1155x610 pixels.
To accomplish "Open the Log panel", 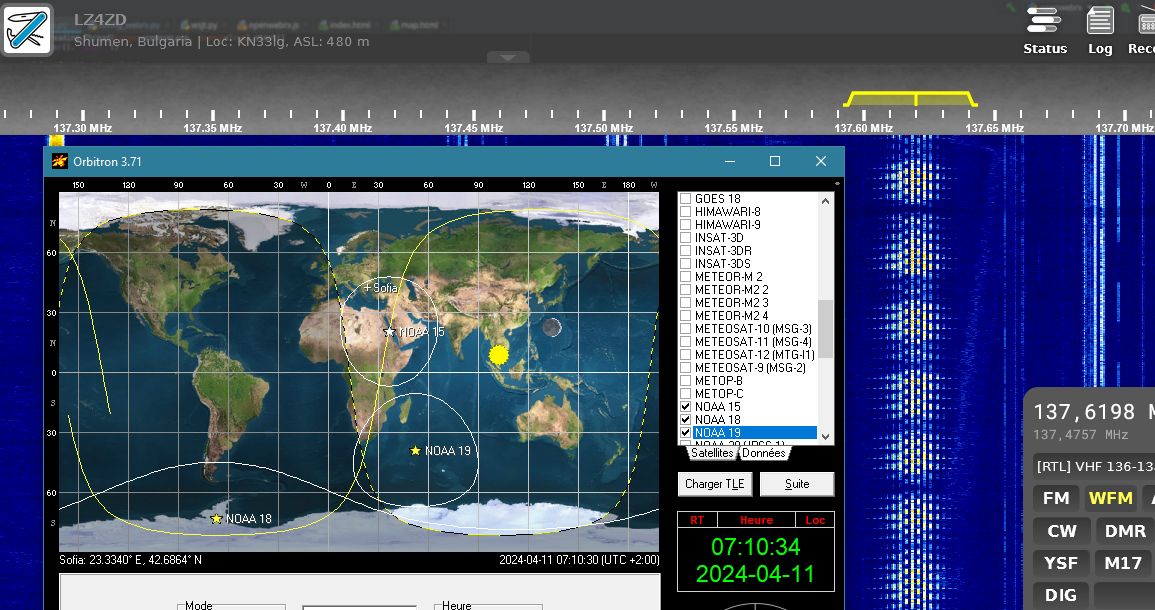I will [x=1100, y=30].
